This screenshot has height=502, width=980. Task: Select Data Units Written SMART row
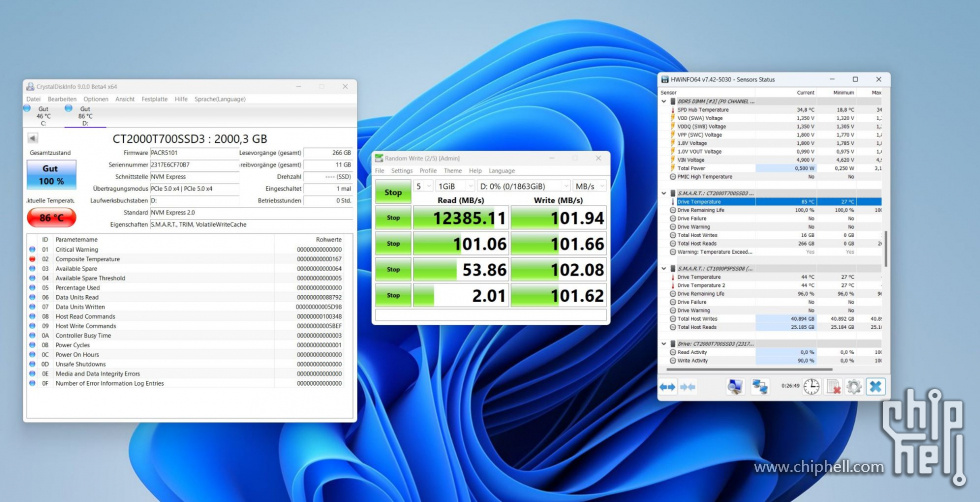(x=186, y=307)
